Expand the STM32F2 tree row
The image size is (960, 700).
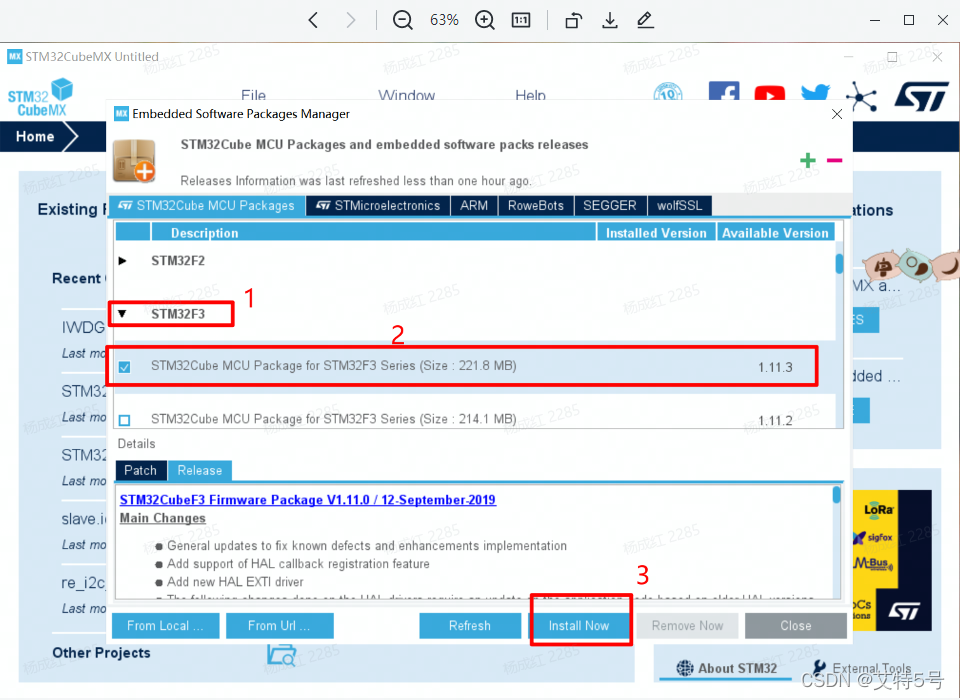pyautogui.click(x=122, y=261)
